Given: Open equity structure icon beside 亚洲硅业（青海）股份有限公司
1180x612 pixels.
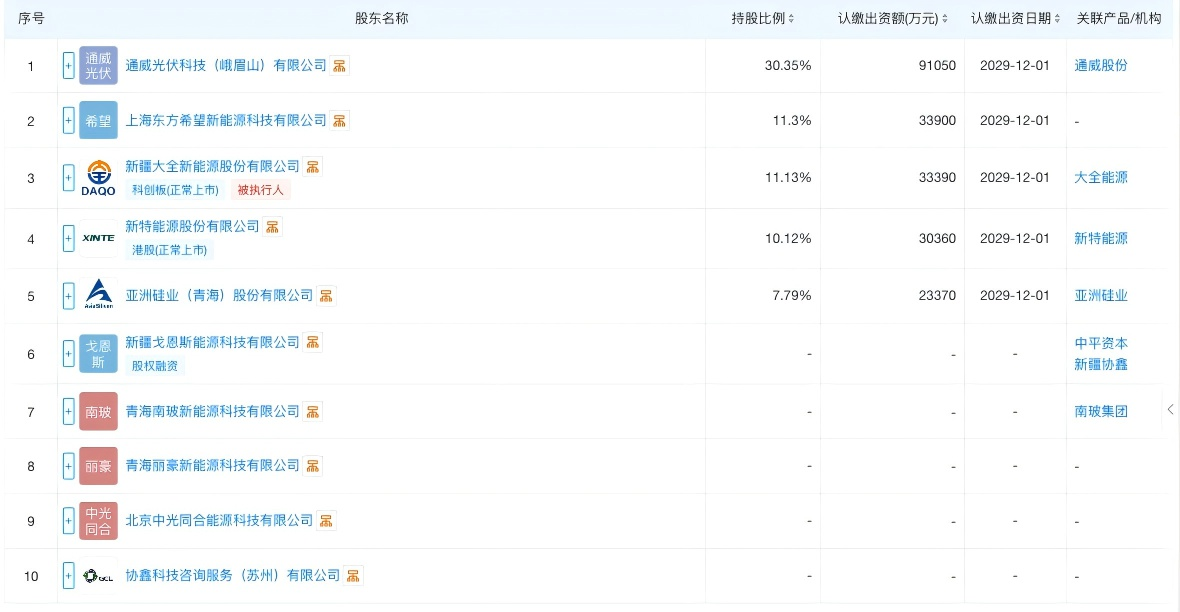Looking at the screenshot, I should 327,296.
